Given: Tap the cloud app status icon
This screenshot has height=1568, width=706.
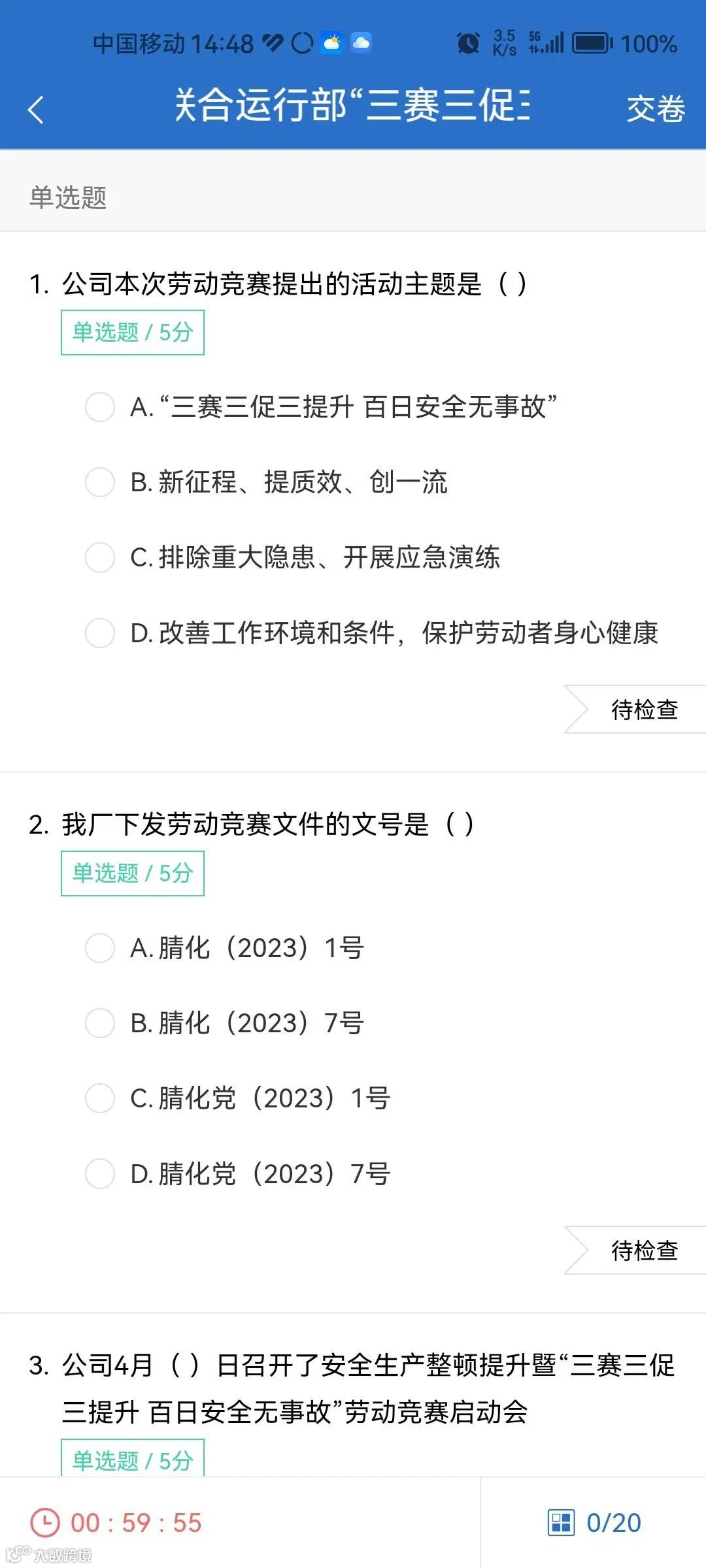Looking at the screenshot, I should point(361,43).
